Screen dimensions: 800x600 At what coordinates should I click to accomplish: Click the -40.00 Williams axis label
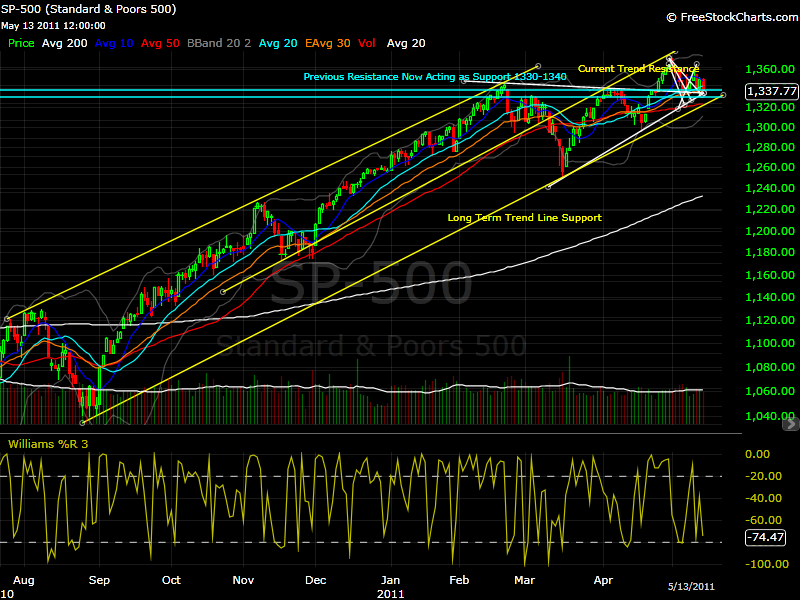pos(764,498)
